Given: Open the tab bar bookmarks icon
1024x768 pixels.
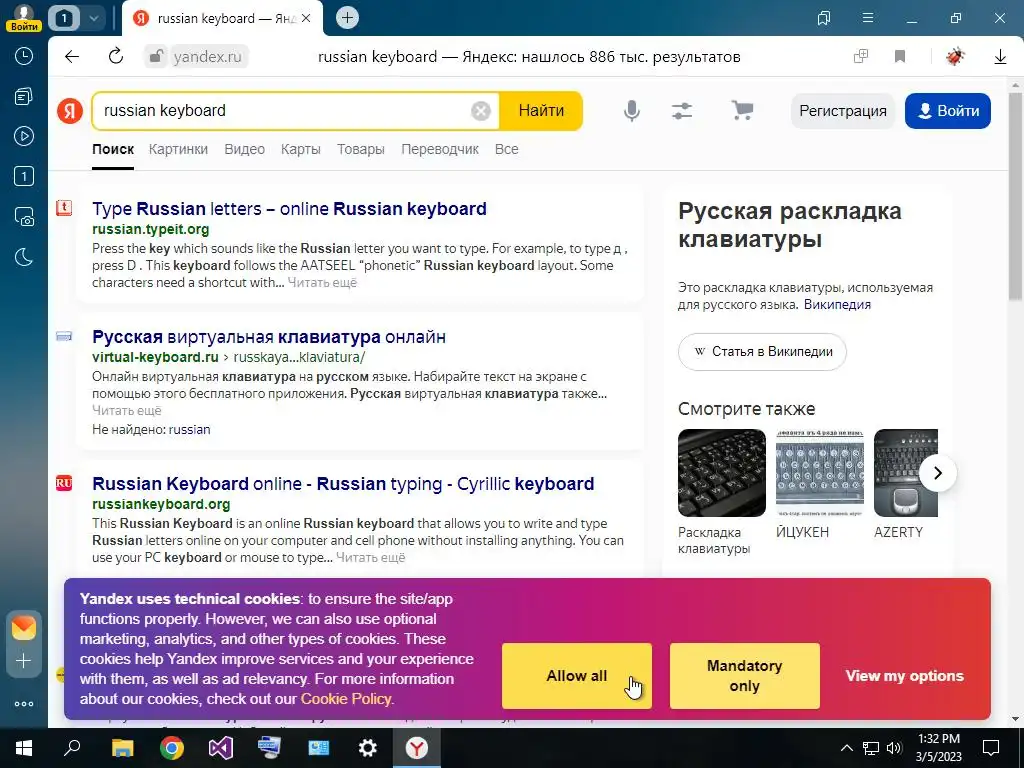Looking at the screenshot, I should tap(824, 18).
